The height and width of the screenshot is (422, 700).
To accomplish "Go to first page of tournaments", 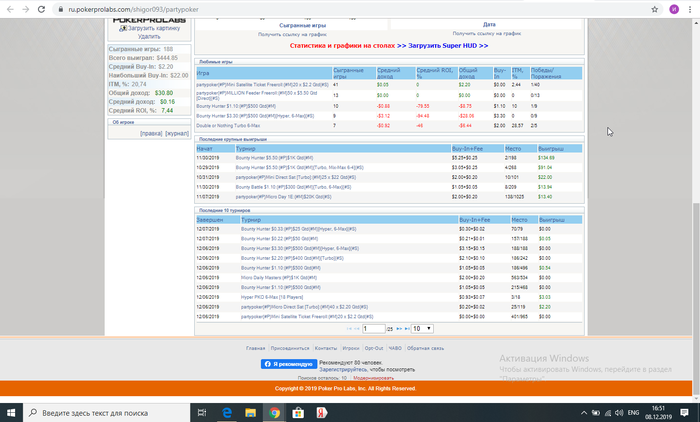I will click(349, 329).
